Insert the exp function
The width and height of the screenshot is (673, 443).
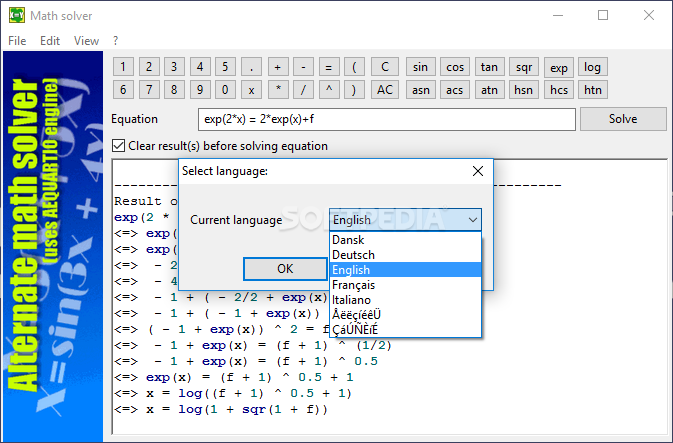[x=559, y=68]
